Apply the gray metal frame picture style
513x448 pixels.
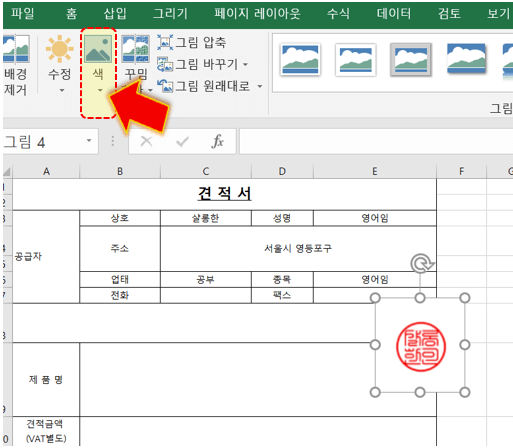(411, 60)
